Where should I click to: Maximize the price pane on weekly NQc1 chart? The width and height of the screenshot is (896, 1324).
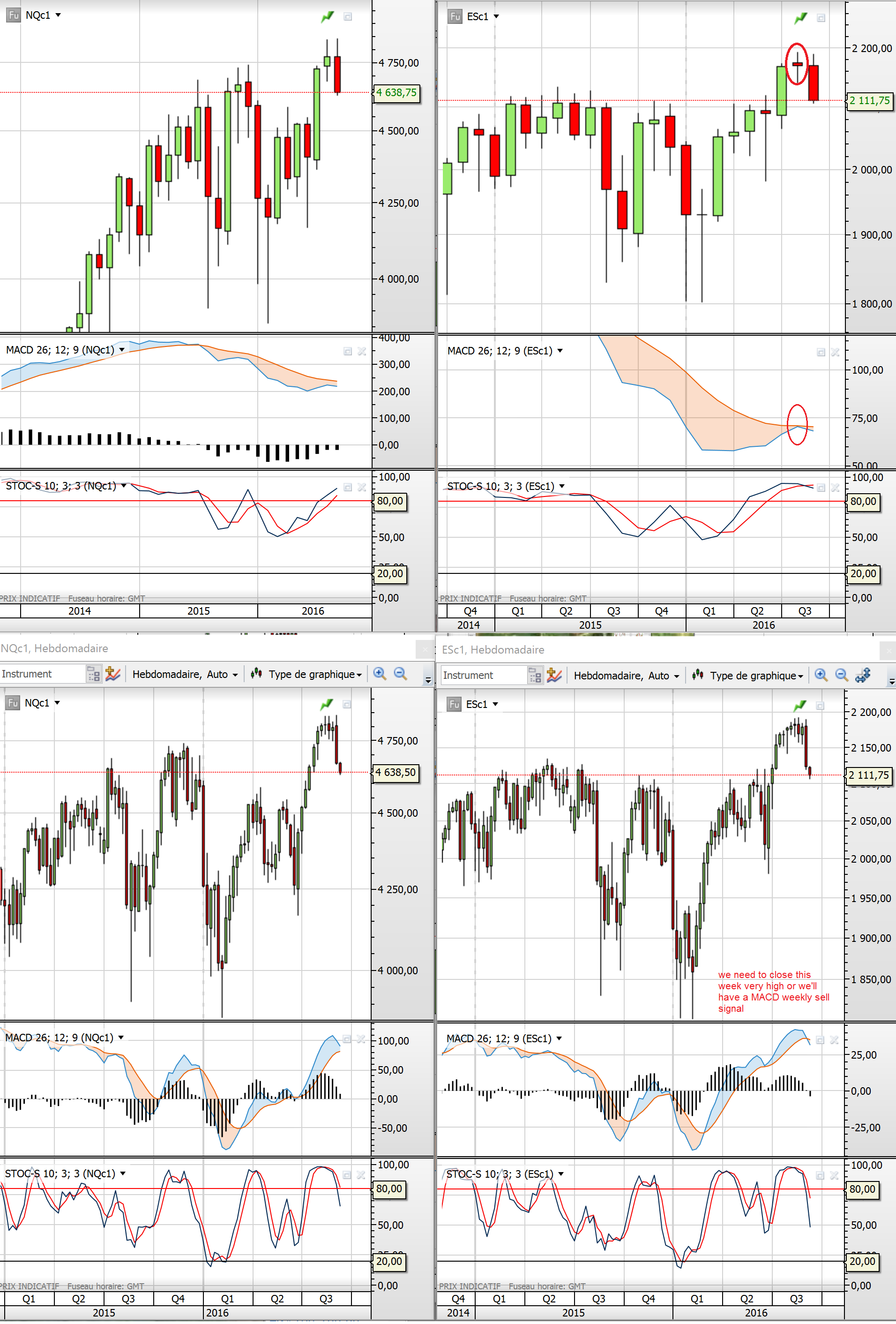pos(347,705)
